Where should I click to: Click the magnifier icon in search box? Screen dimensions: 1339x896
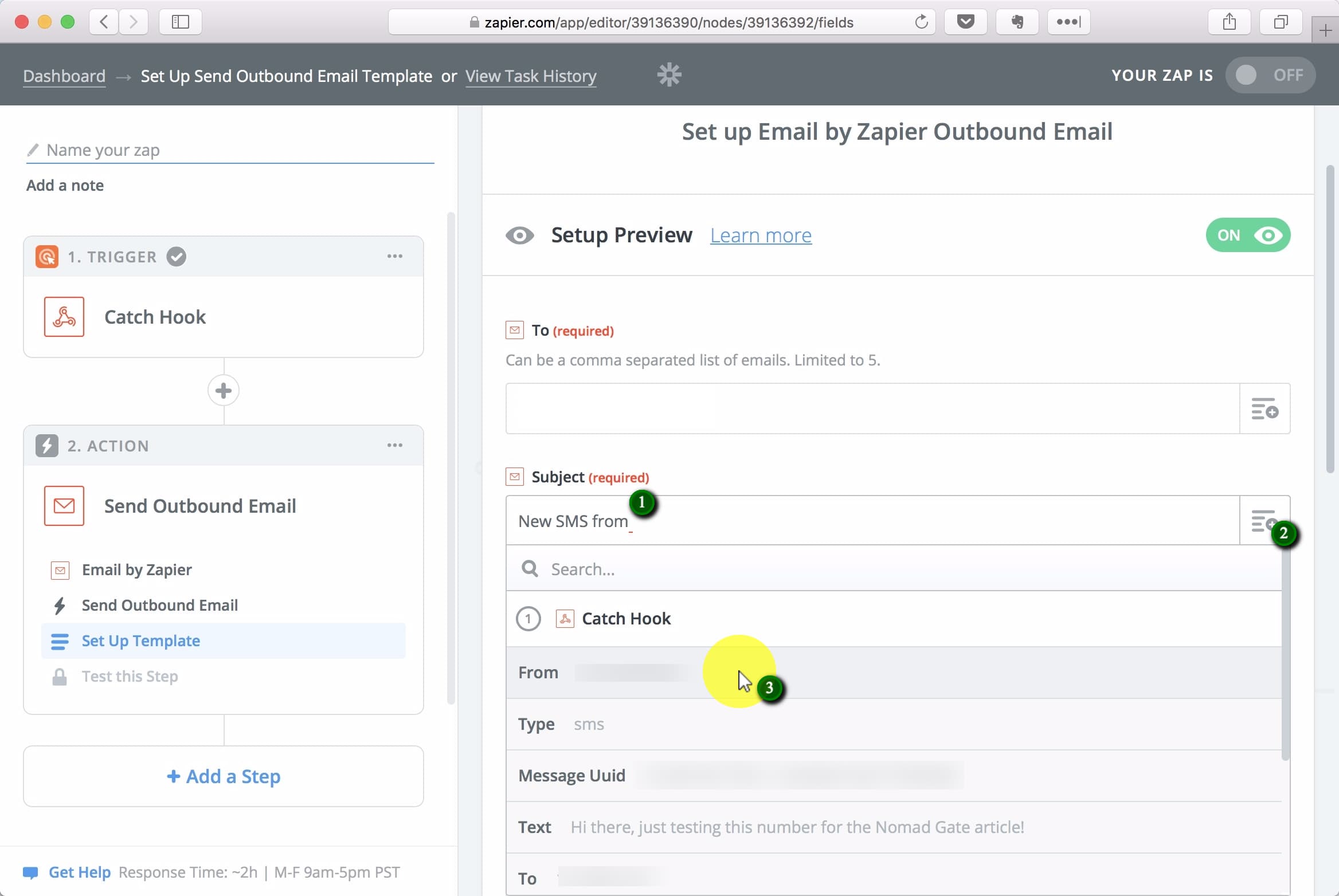pos(530,569)
